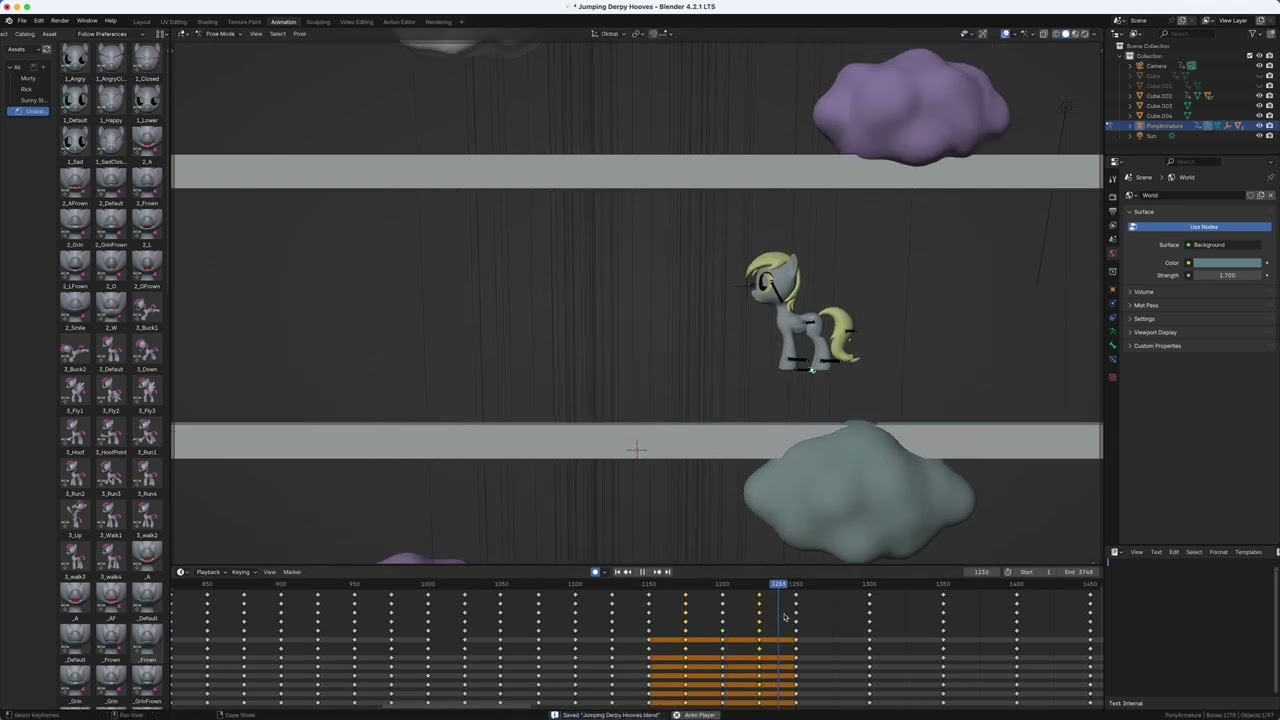Open the View Layer properties tab icon
The height and width of the screenshot is (720, 1280).
[x=1113, y=225]
